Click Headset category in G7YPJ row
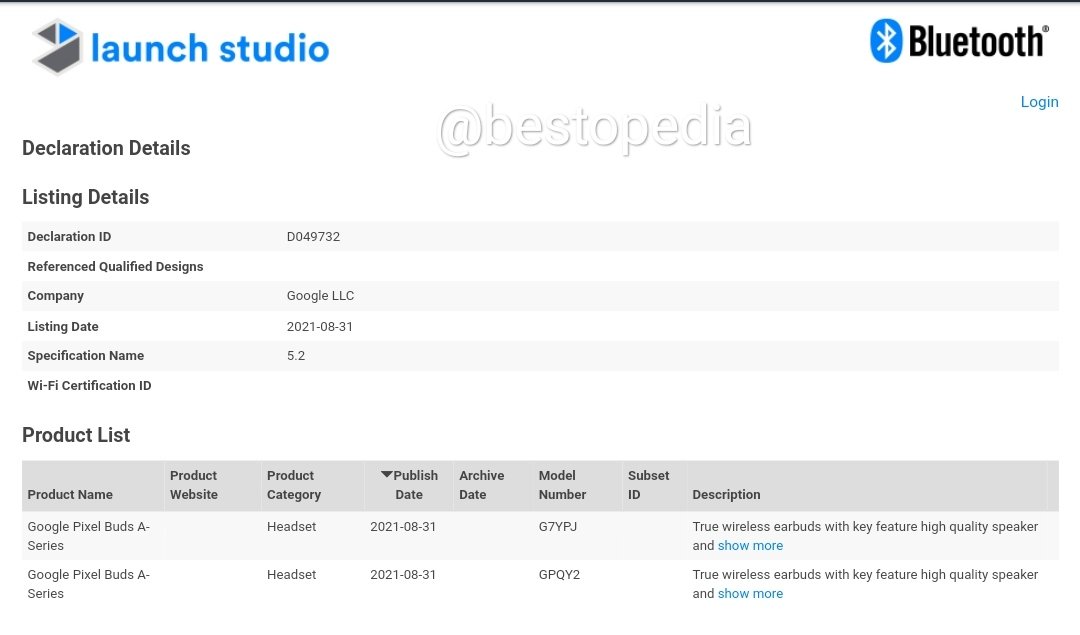 pyautogui.click(x=291, y=526)
